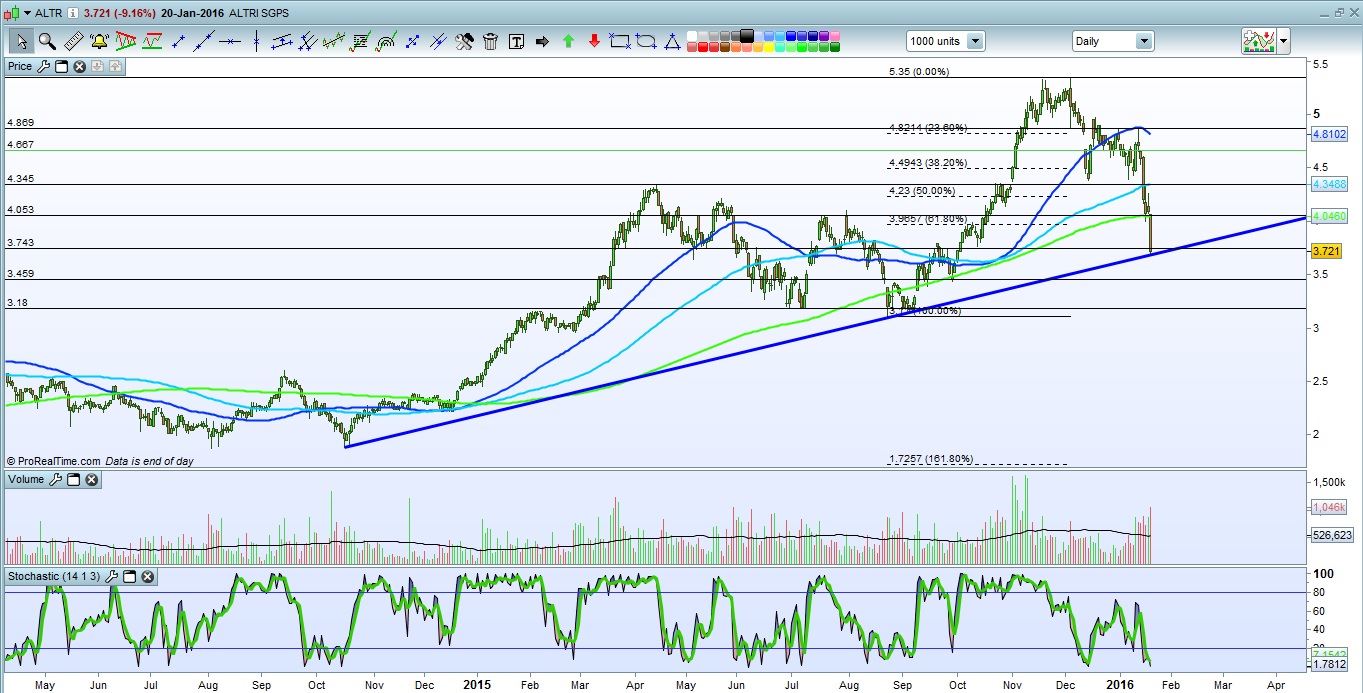
Task: Pick the brown color swatch
Action: (x=725, y=47)
